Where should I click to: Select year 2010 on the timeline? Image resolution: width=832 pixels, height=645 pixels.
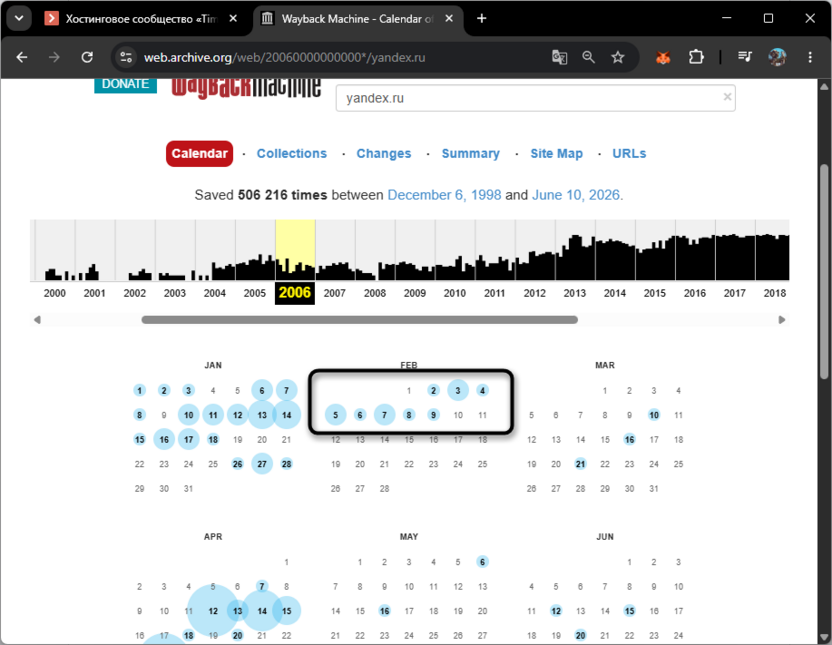point(455,293)
